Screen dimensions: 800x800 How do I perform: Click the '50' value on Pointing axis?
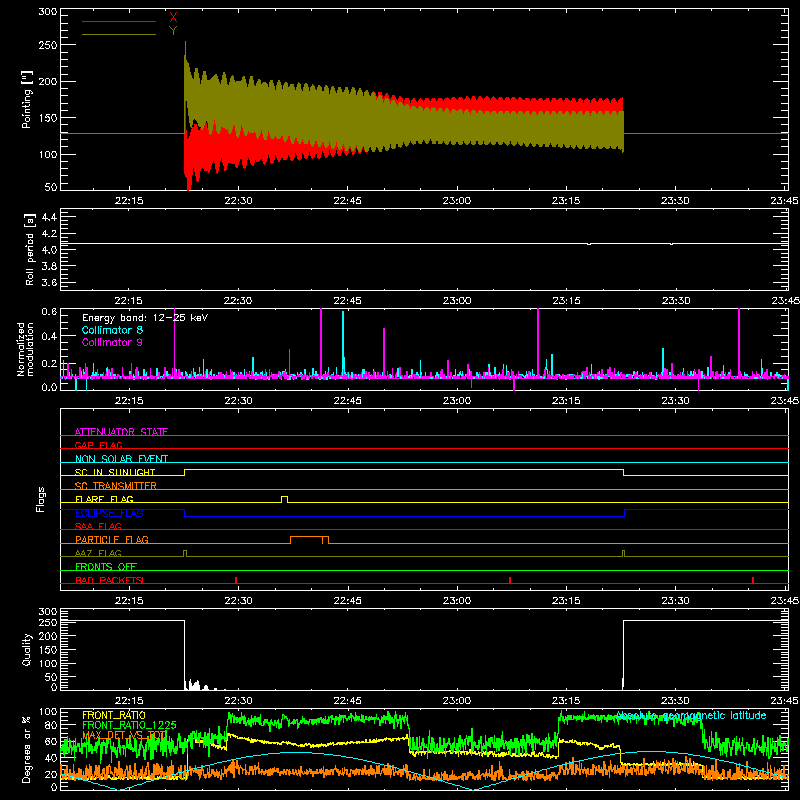pyautogui.click(x=51, y=187)
